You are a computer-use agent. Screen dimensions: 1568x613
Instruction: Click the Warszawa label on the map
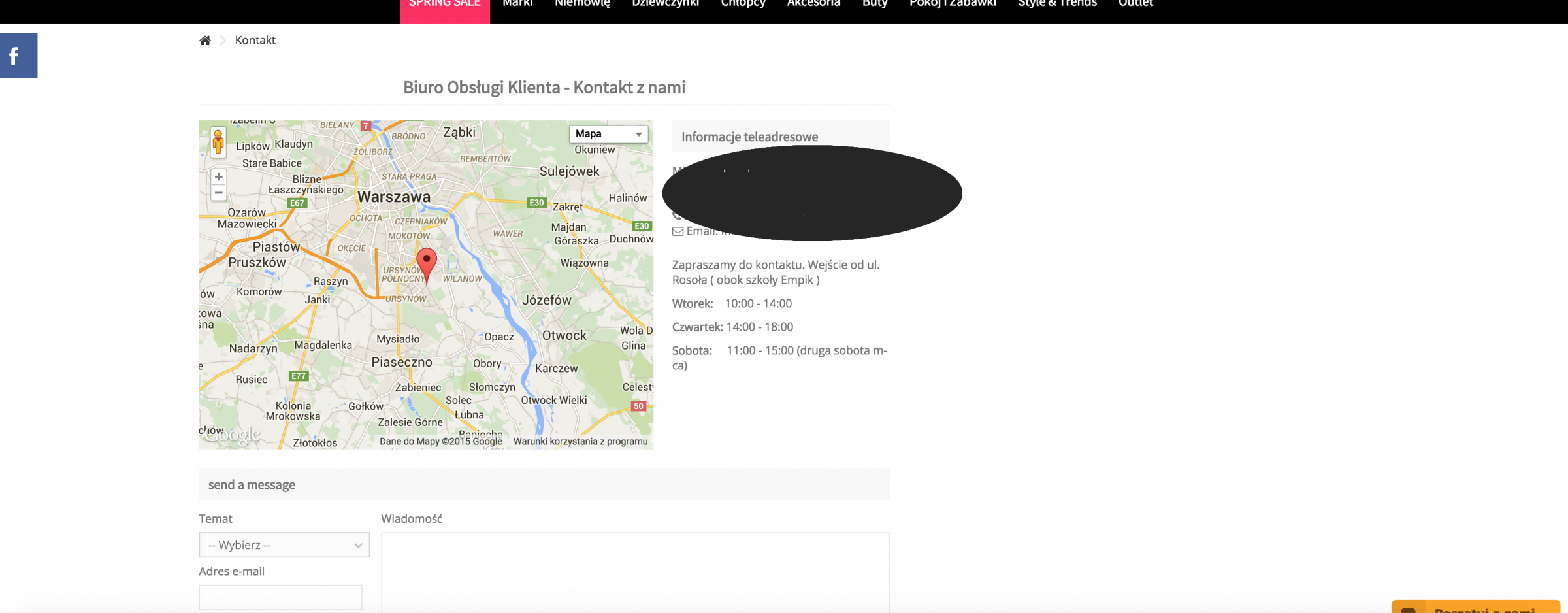tap(394, 197)
